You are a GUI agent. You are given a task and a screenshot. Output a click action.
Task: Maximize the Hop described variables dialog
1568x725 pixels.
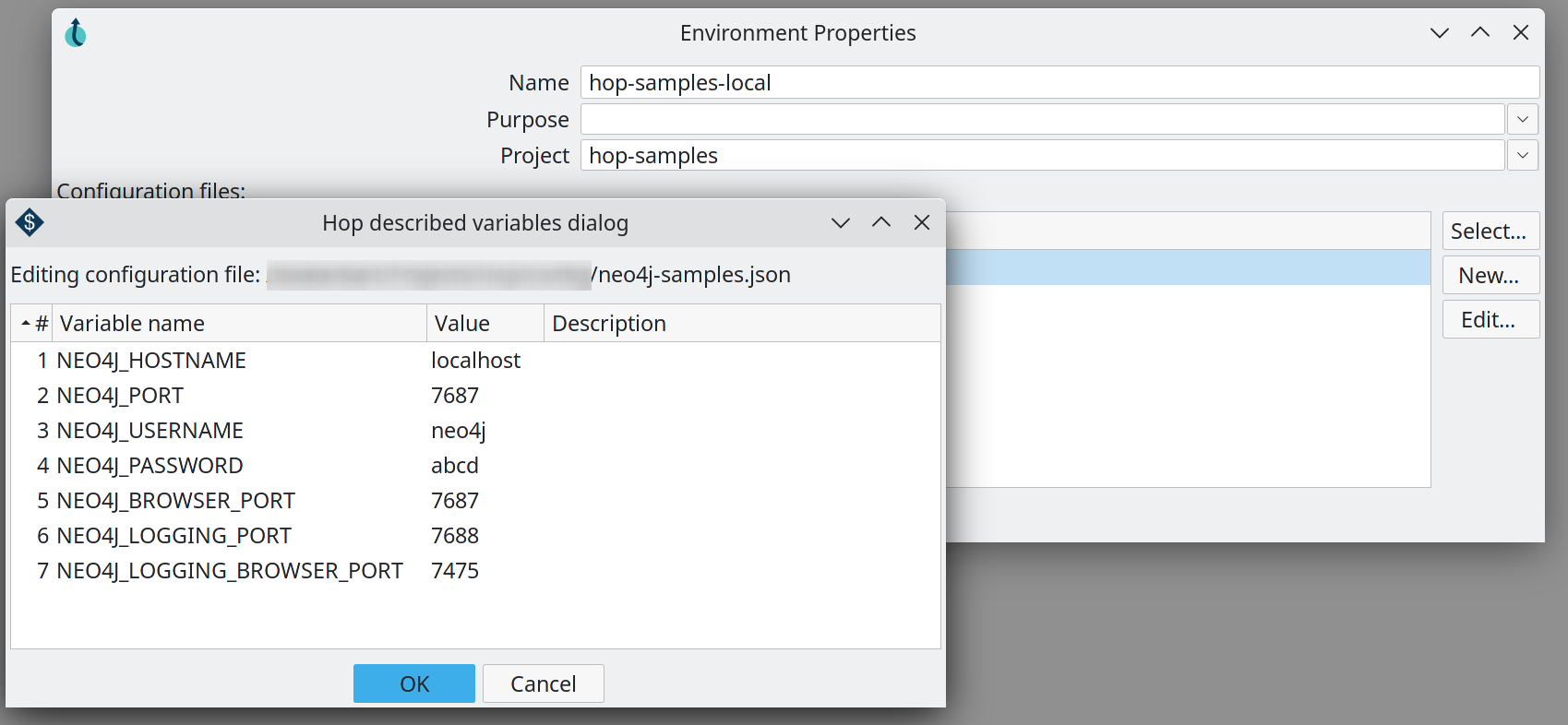(880, 222)
